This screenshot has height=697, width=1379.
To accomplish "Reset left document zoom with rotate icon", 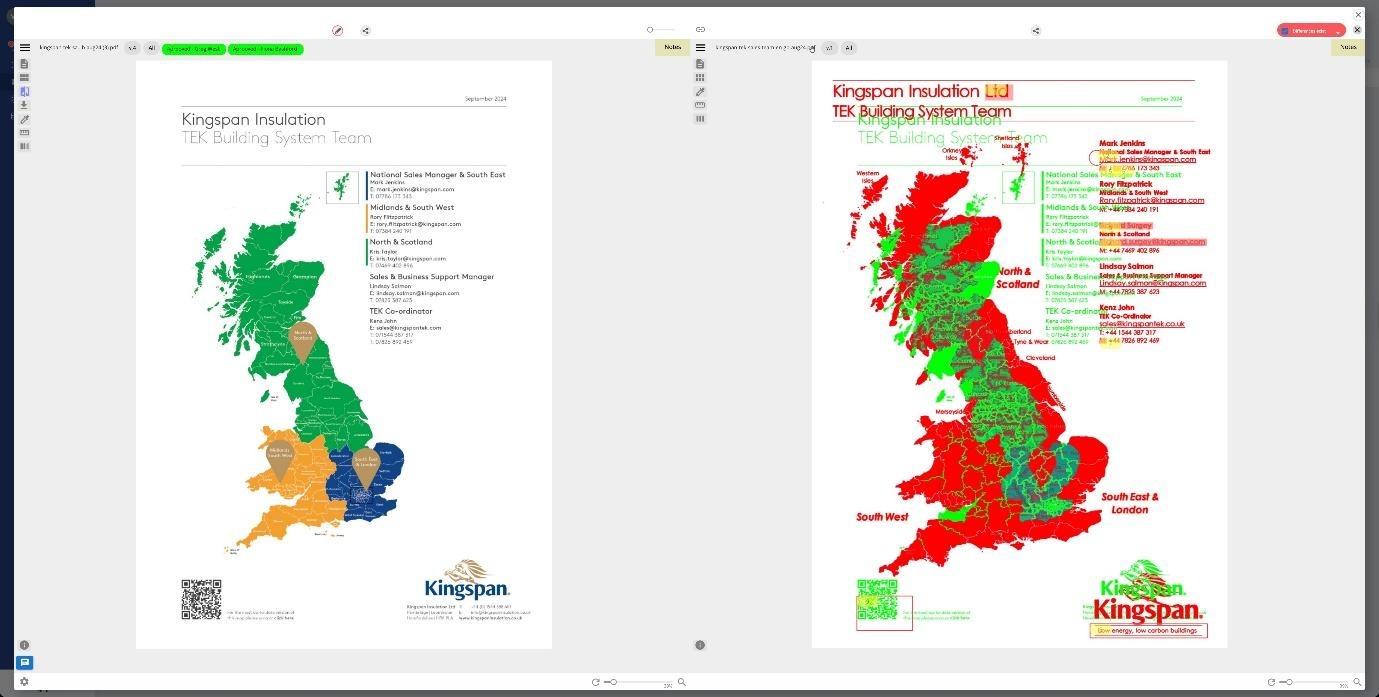I will coord(596,682).
